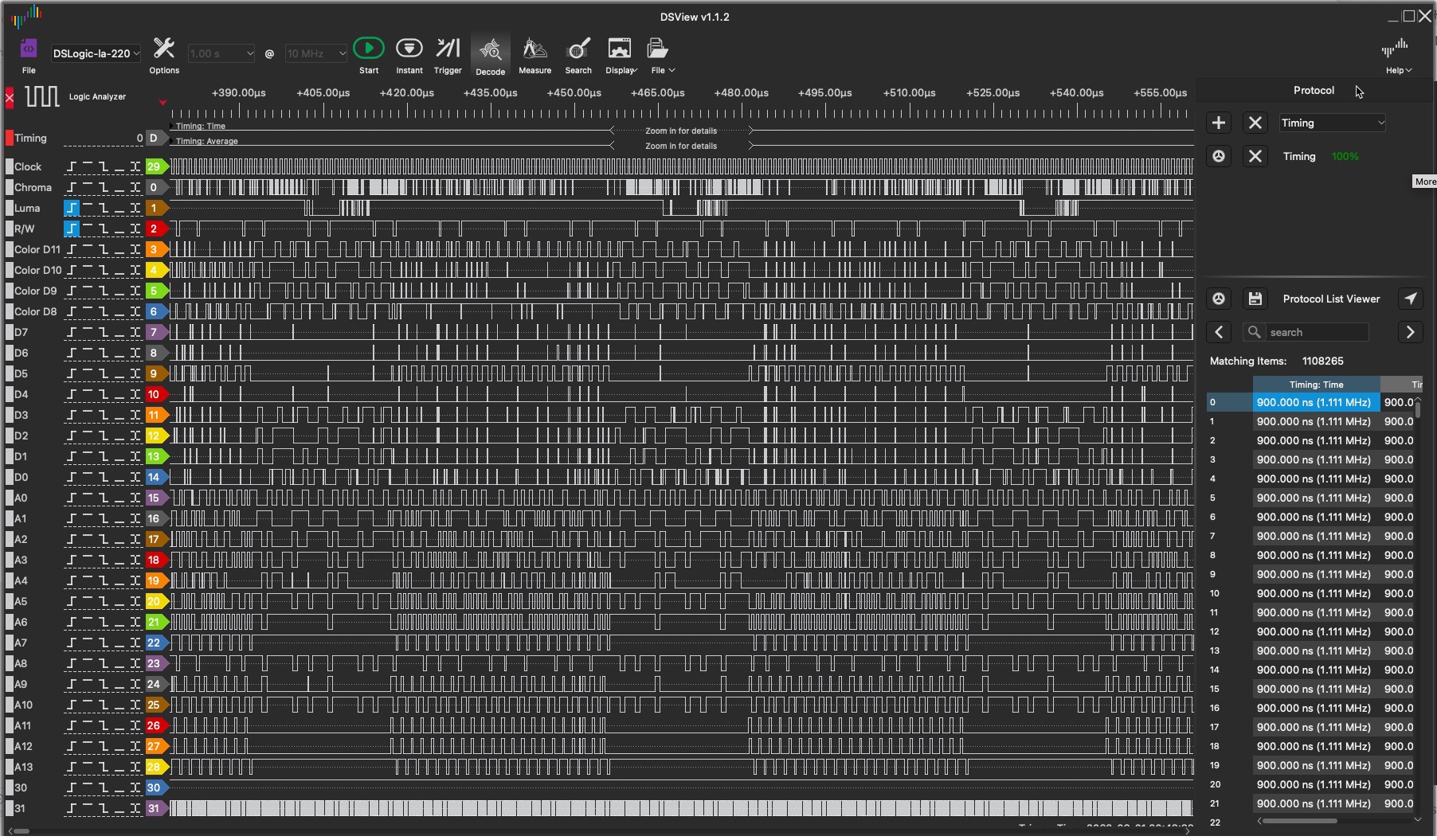Select the Measure tool
Image resolution: width=1437 pixels, height=840 pixels.
(534, 49)
